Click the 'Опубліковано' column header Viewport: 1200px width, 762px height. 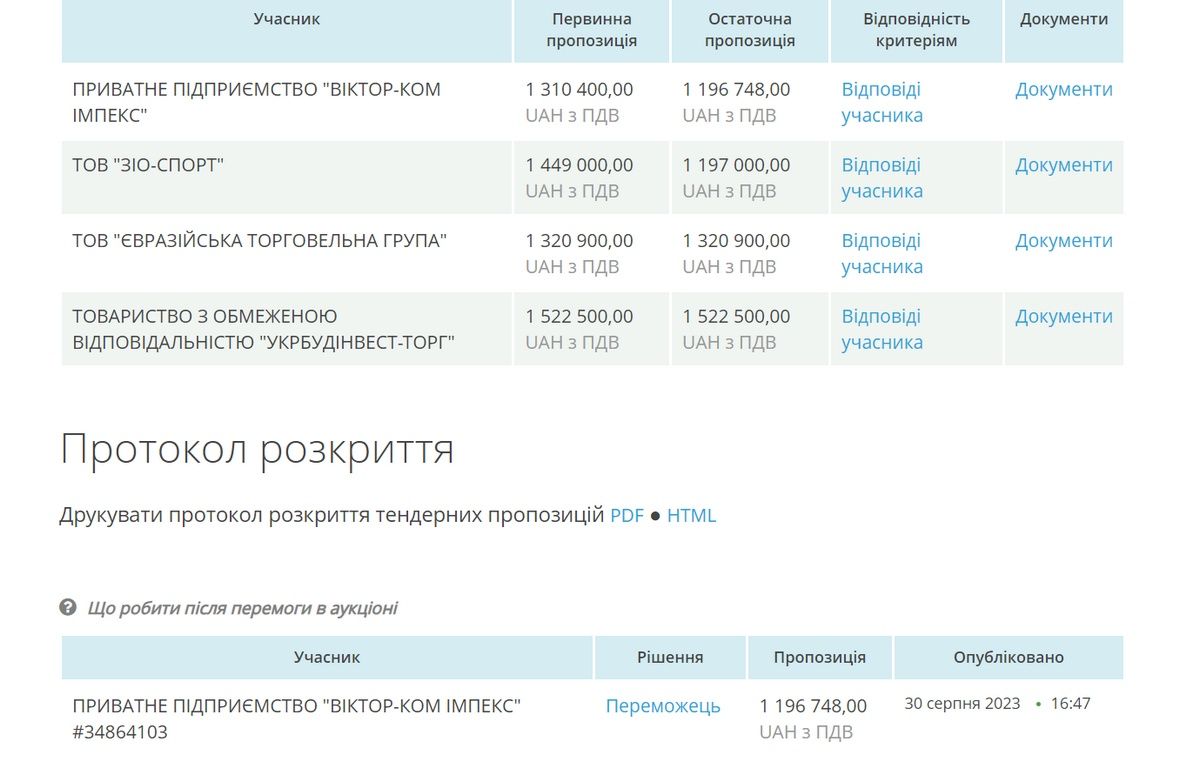(1008, 657)
